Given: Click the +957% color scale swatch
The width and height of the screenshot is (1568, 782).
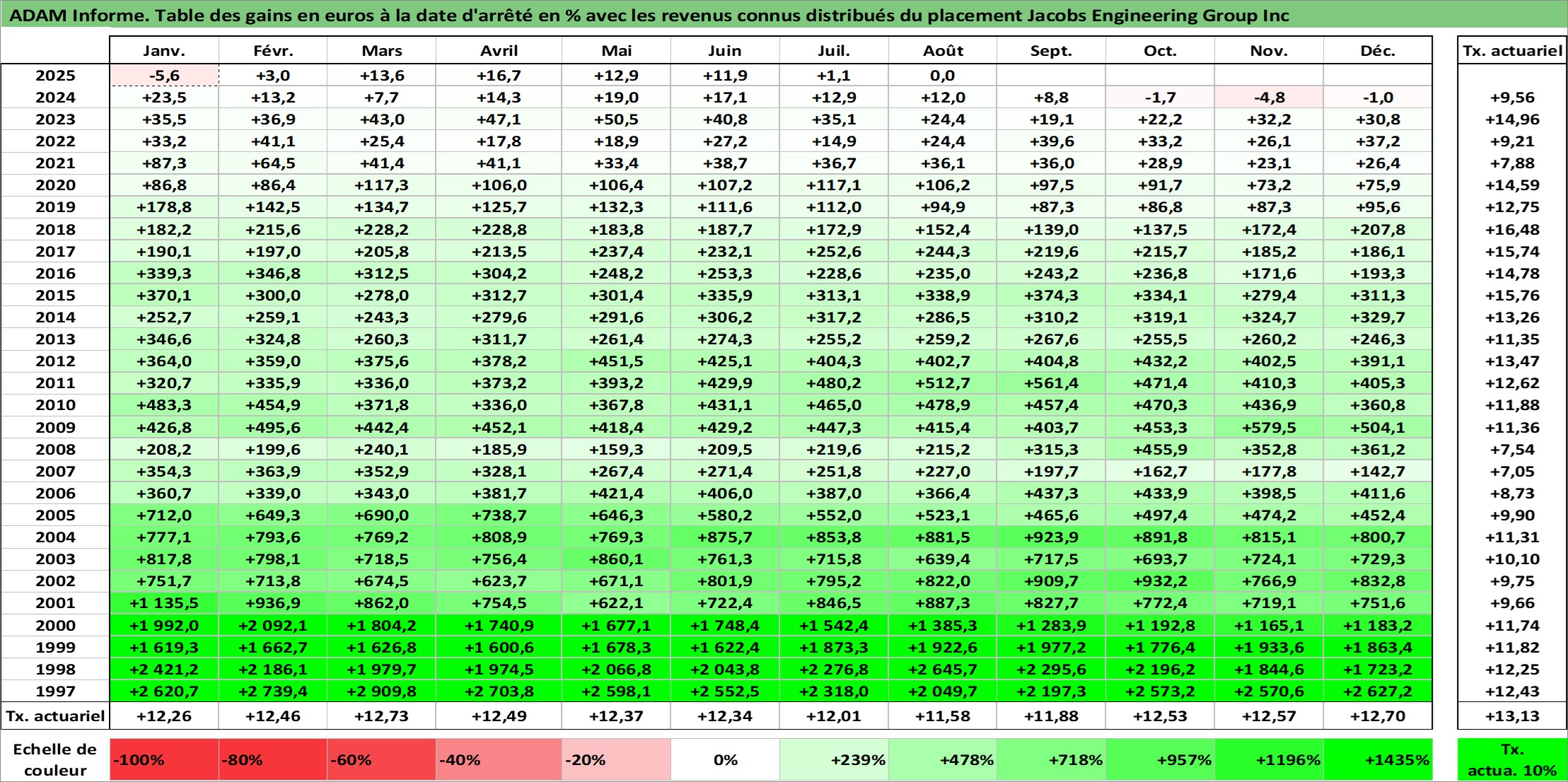Looking at the screenshot, I should pyautogui.click(x=1160, y=759).
